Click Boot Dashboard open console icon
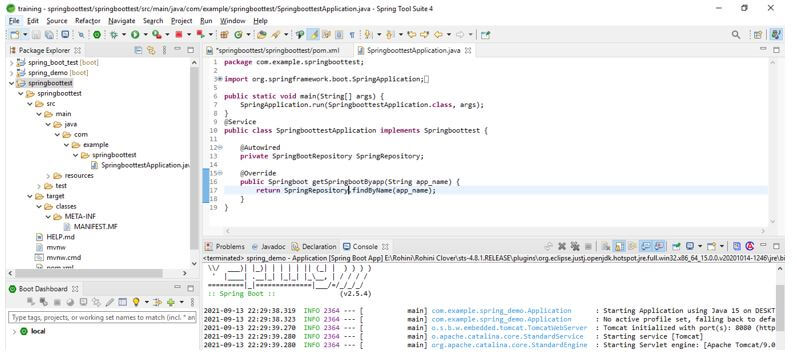 click(83, 302)
